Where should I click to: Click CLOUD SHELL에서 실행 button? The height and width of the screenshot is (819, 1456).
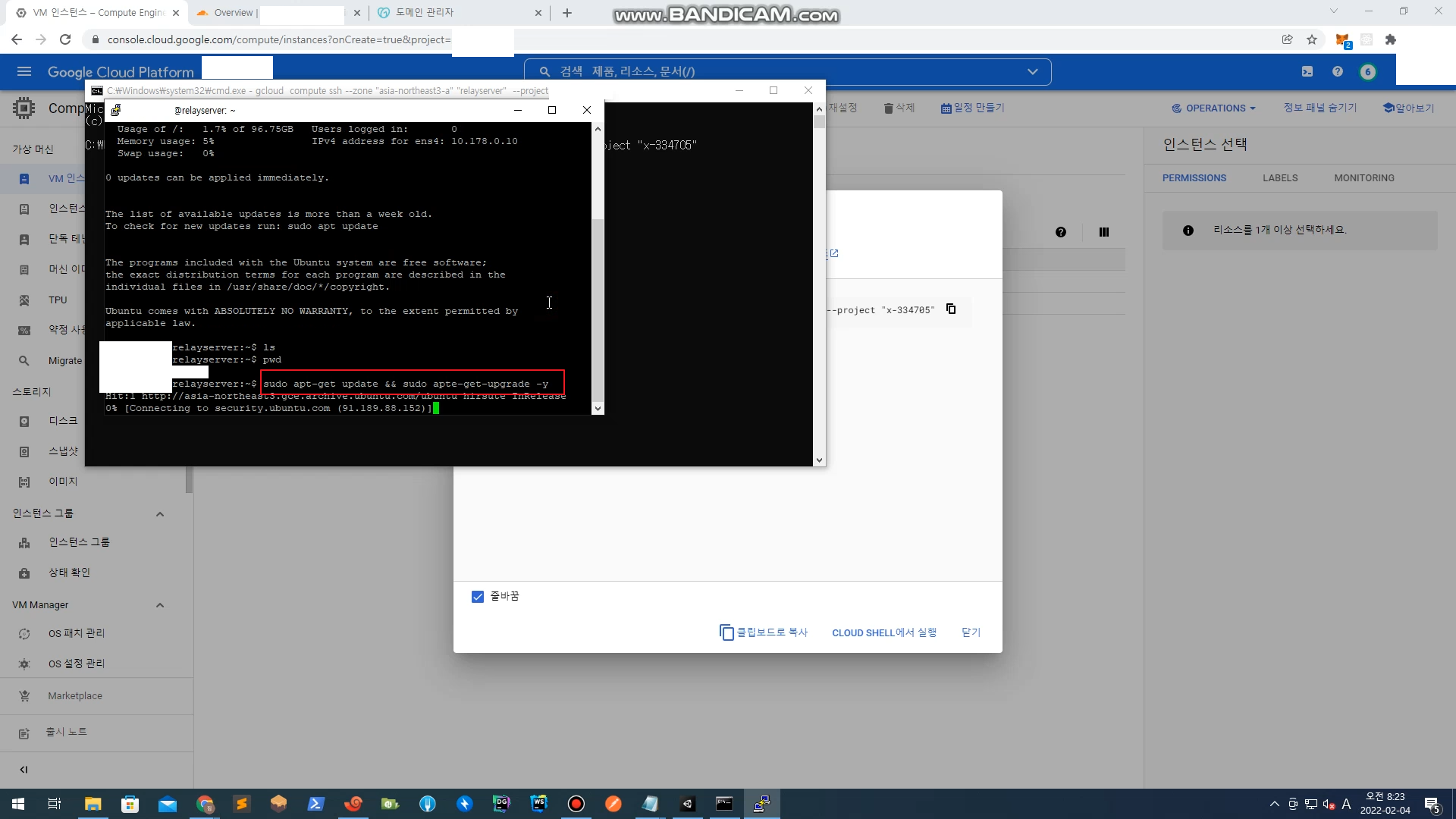pyautogui.click(x=884, y=632)
